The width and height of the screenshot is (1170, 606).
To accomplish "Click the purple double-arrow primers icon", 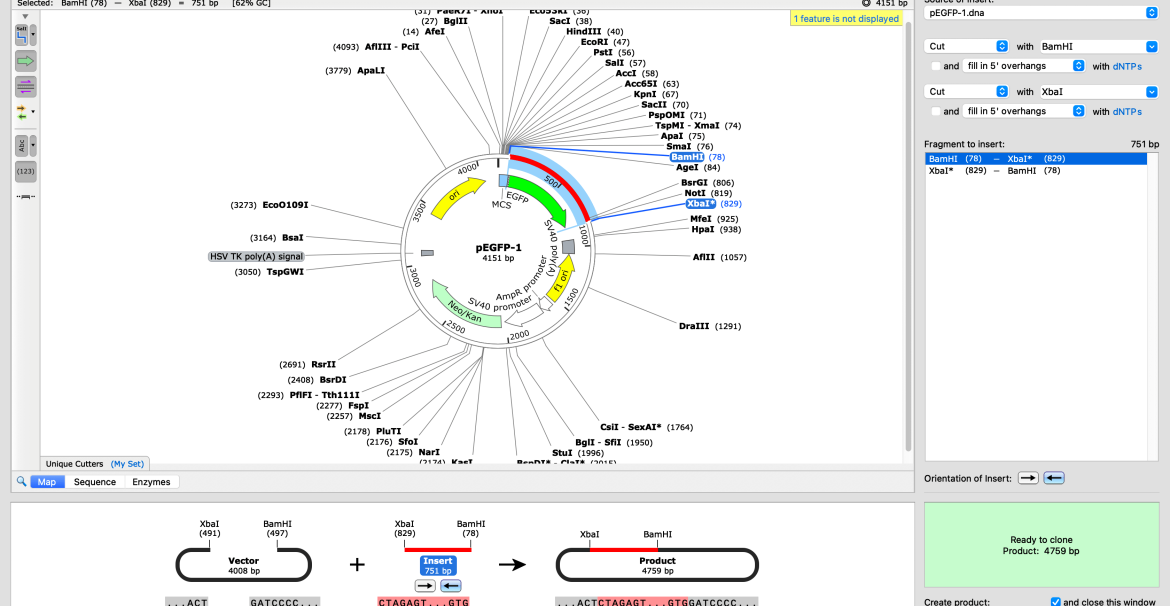I will tap(26, 87).
